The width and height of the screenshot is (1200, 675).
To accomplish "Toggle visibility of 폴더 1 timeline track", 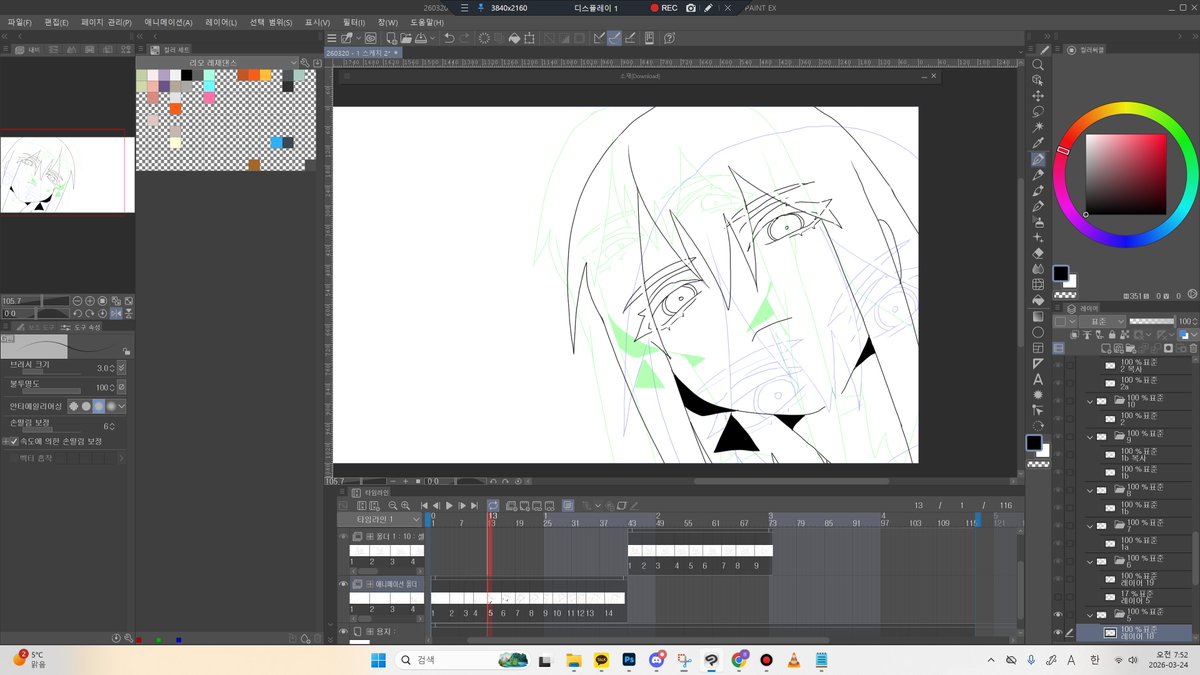I will click(x=343, y=537).
